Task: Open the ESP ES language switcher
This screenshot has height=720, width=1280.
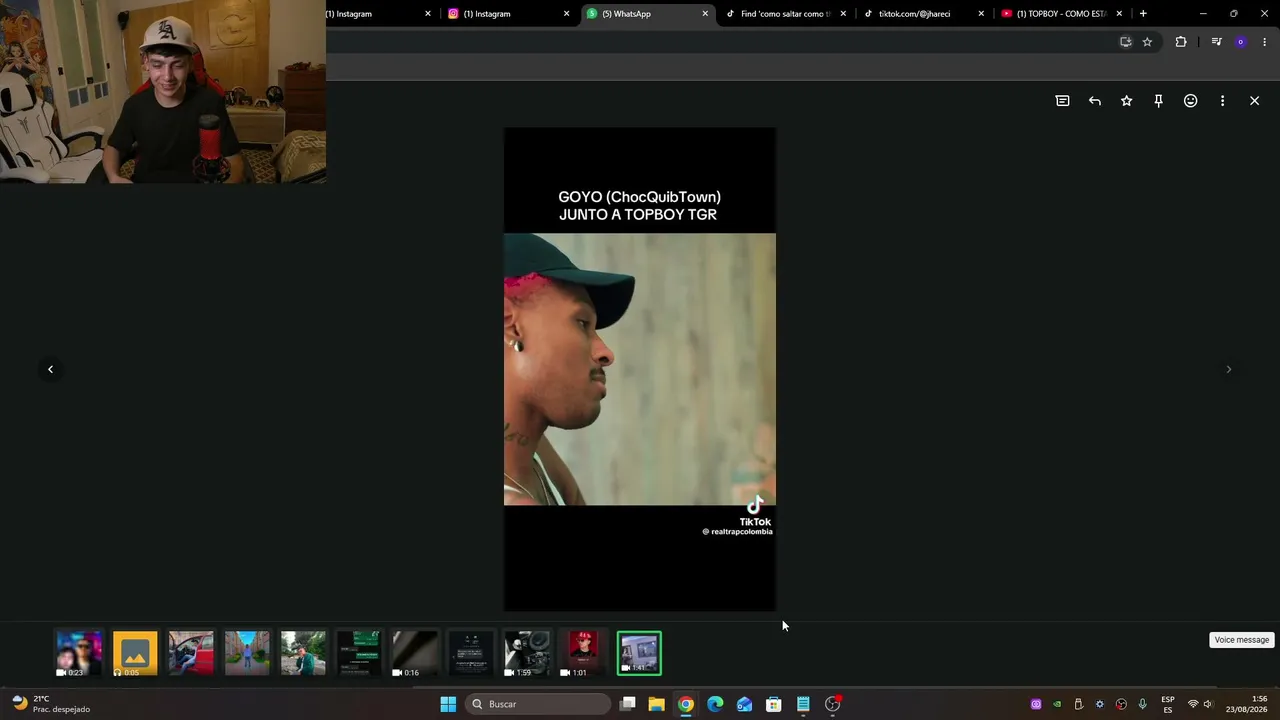Action: click(x=1168, y=704)
